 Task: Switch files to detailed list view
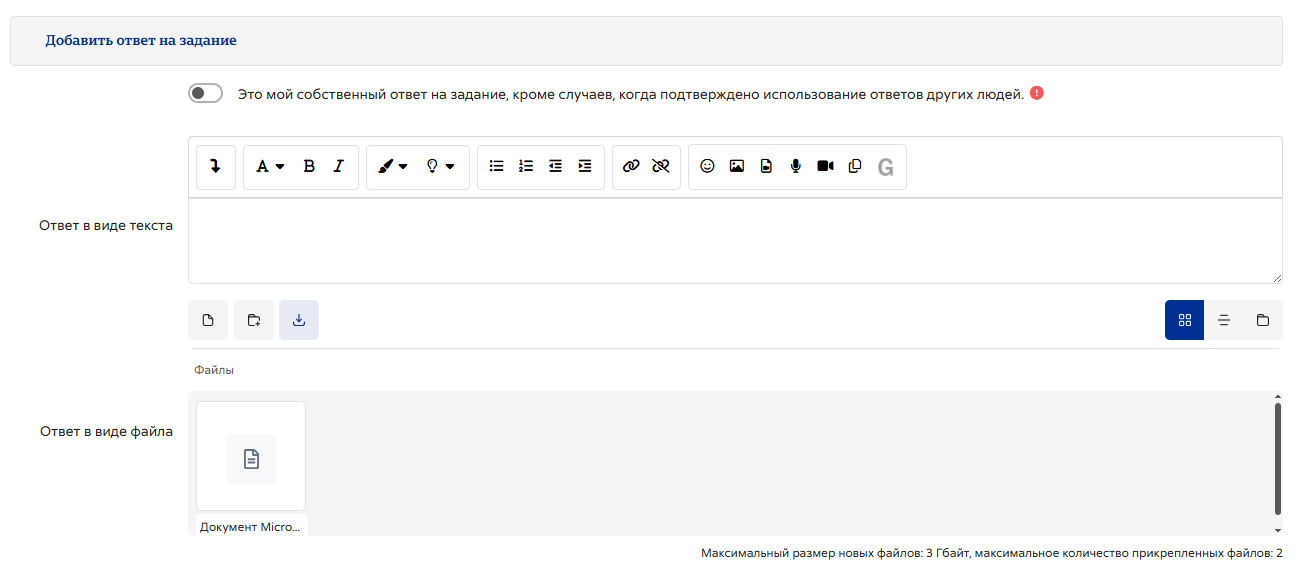pos(1224,320)
